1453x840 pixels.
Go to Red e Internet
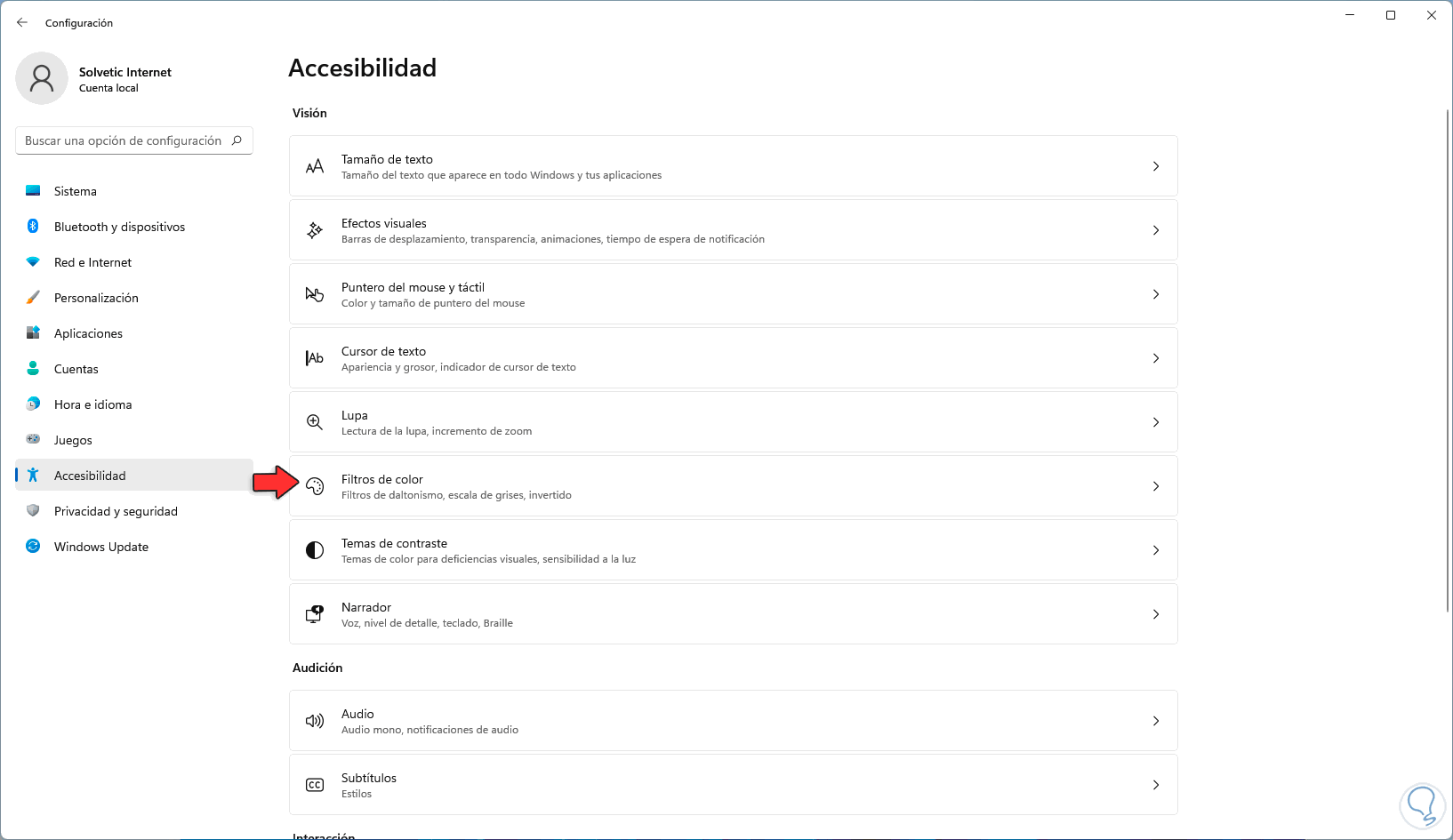click(x=92, y=262)
